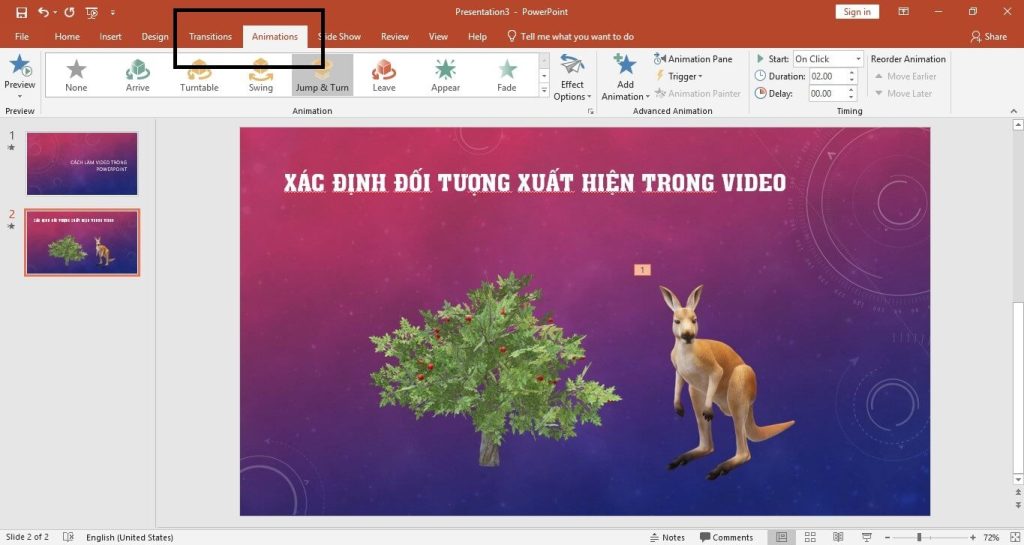Start Slide Show from status bar
The image size is (1024, 545).
point(867,537)
